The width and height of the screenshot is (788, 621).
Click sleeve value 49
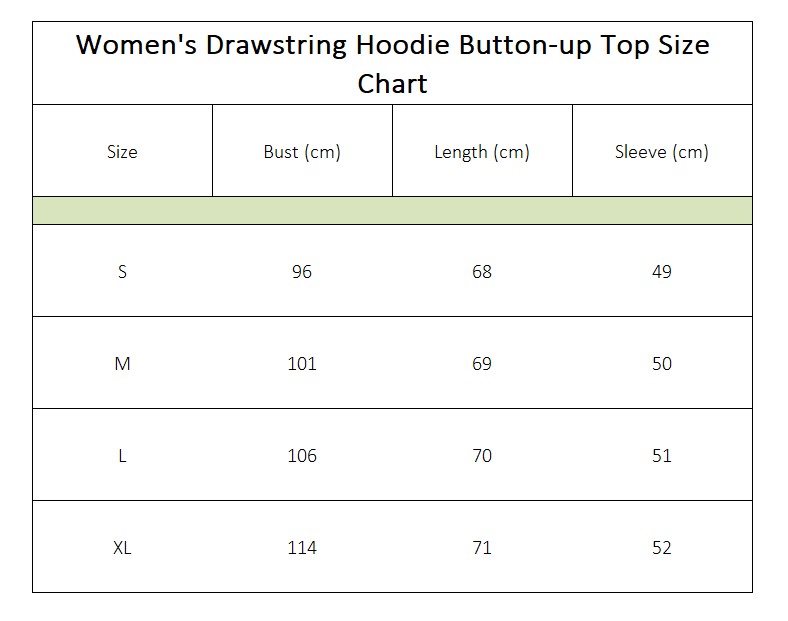[662, 271]
